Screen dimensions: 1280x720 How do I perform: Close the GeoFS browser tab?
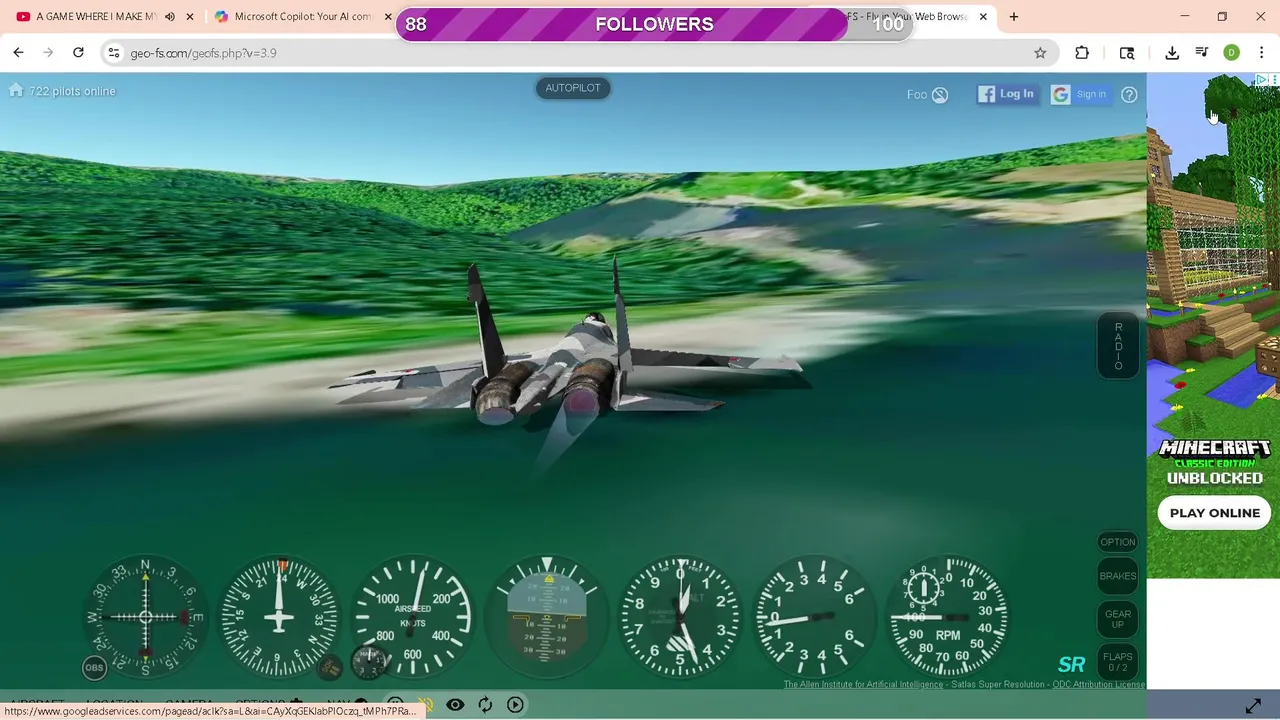click(983, 17)
